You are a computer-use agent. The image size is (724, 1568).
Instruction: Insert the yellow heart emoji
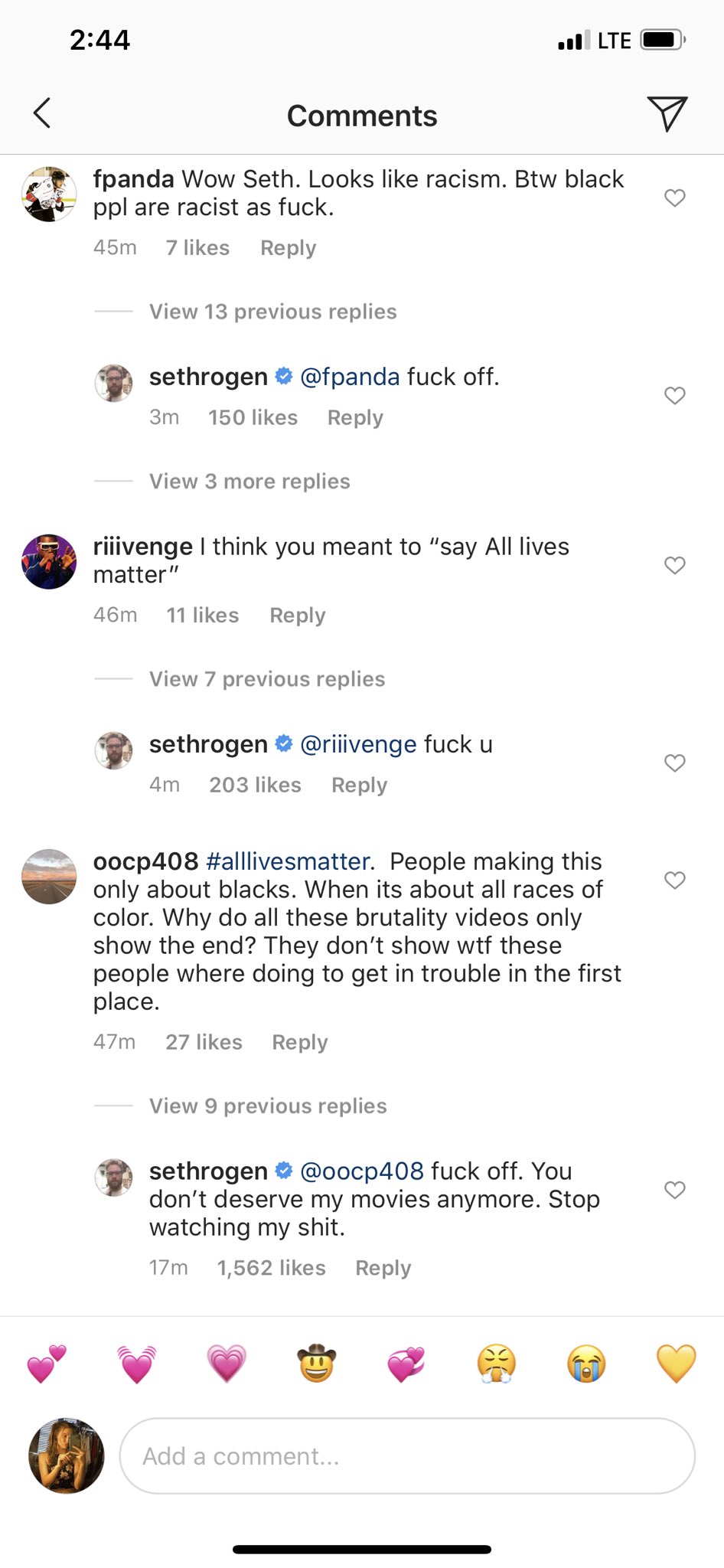tap(677, 1364)
